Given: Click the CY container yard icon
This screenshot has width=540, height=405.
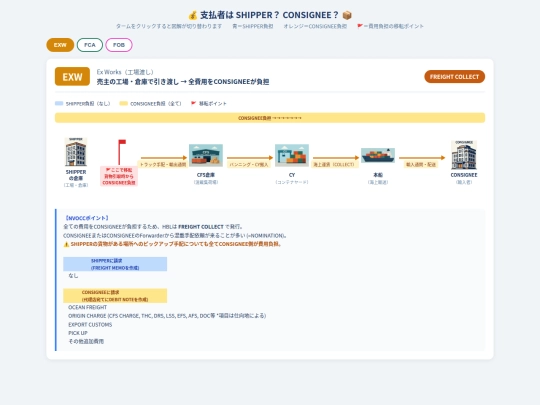Looking at the screenshot, I should [292, 155].
